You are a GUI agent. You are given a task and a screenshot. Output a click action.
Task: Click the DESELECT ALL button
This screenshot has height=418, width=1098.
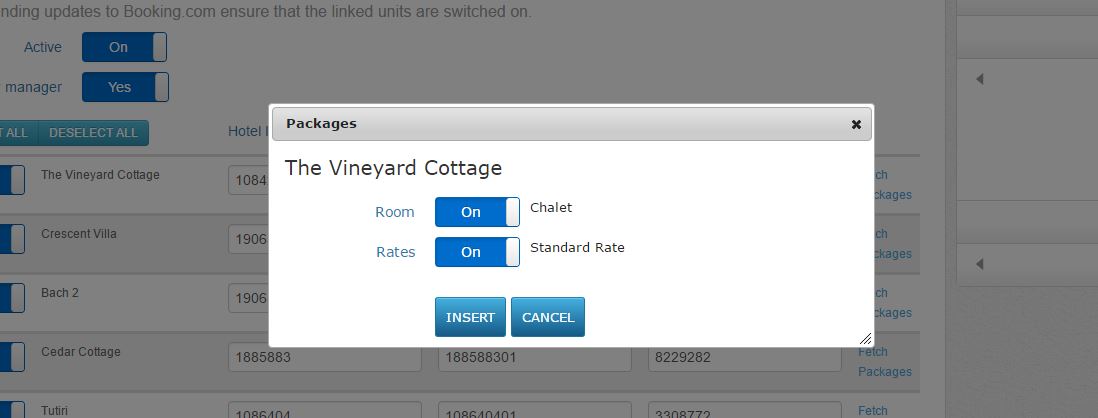(x=93, y=133)
